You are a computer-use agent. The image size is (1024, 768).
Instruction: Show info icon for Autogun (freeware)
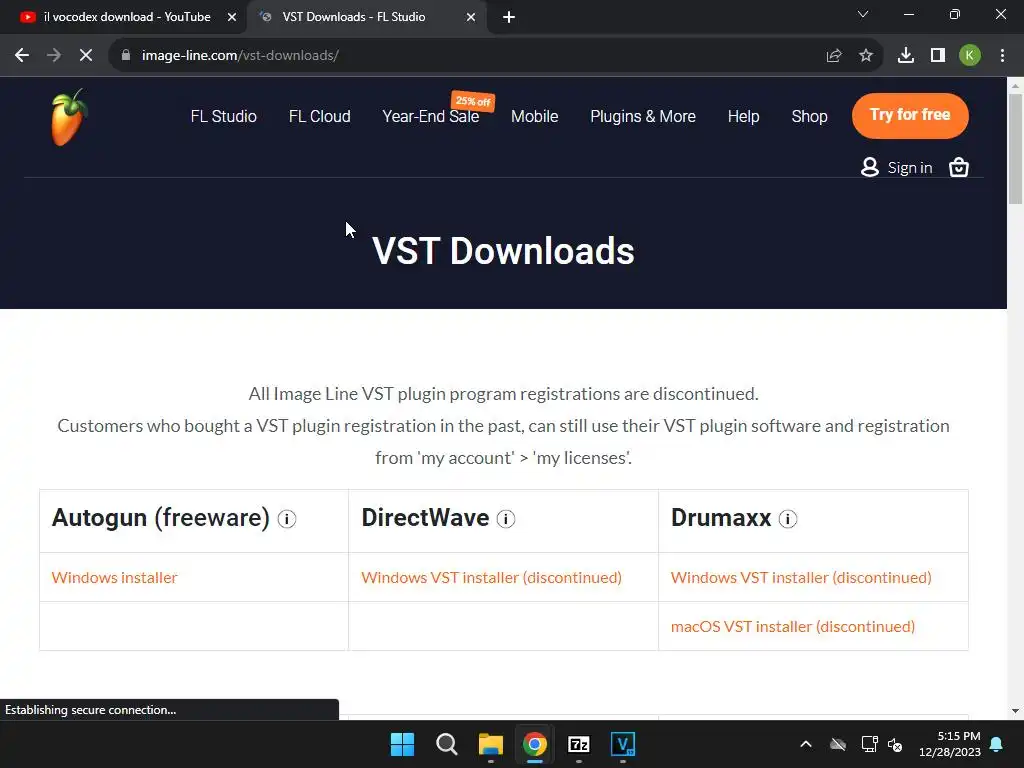287,519
